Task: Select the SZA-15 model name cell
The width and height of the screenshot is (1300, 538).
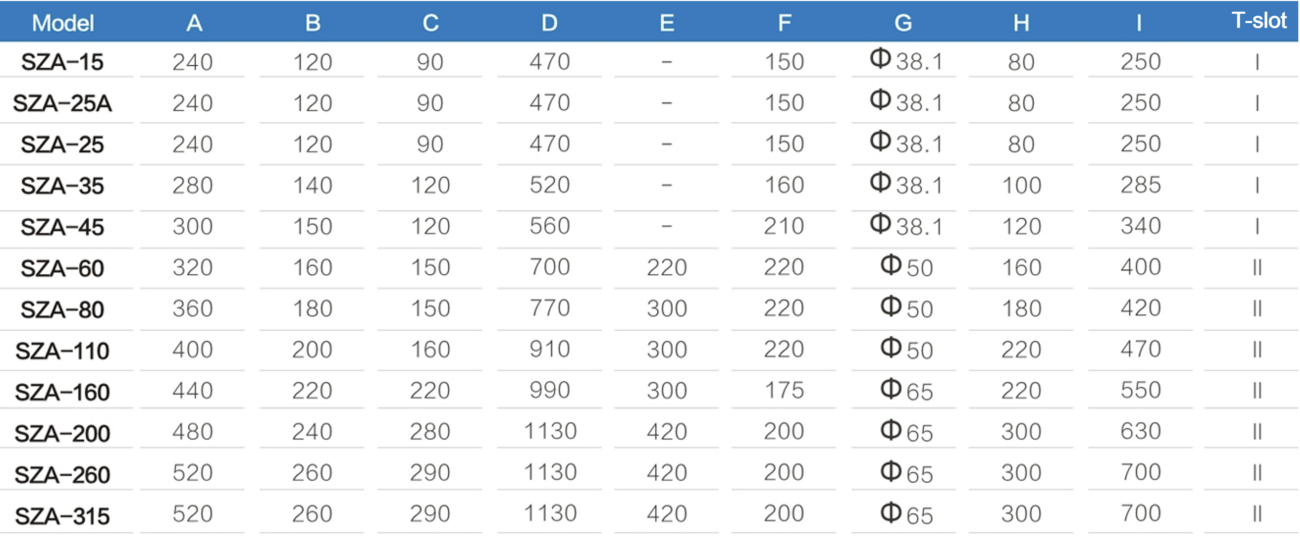Action: 62,63
